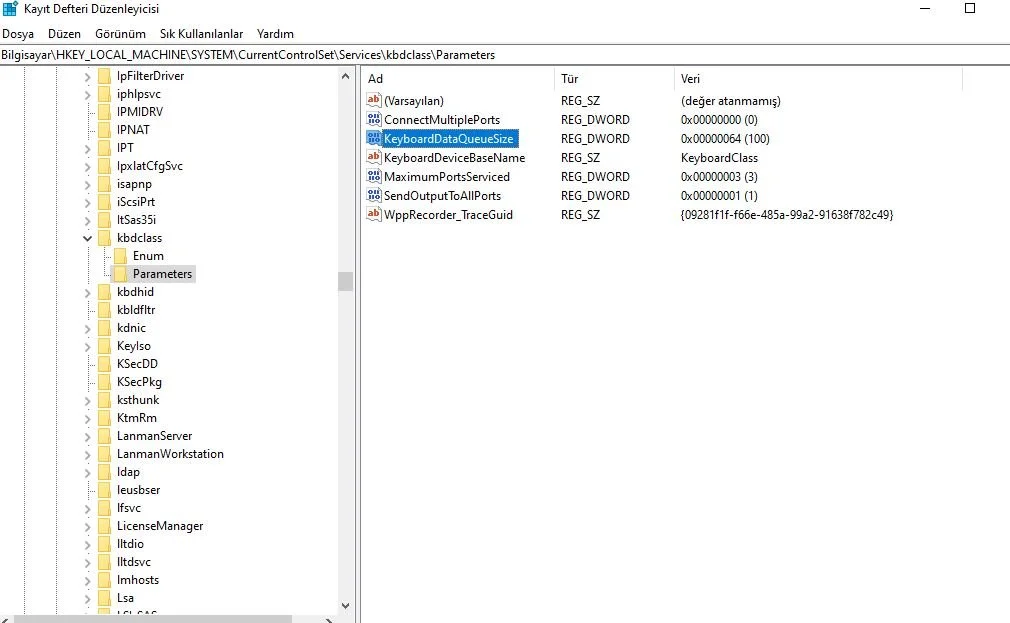Click the 0x00000003 (3) data value

(719, 177)
